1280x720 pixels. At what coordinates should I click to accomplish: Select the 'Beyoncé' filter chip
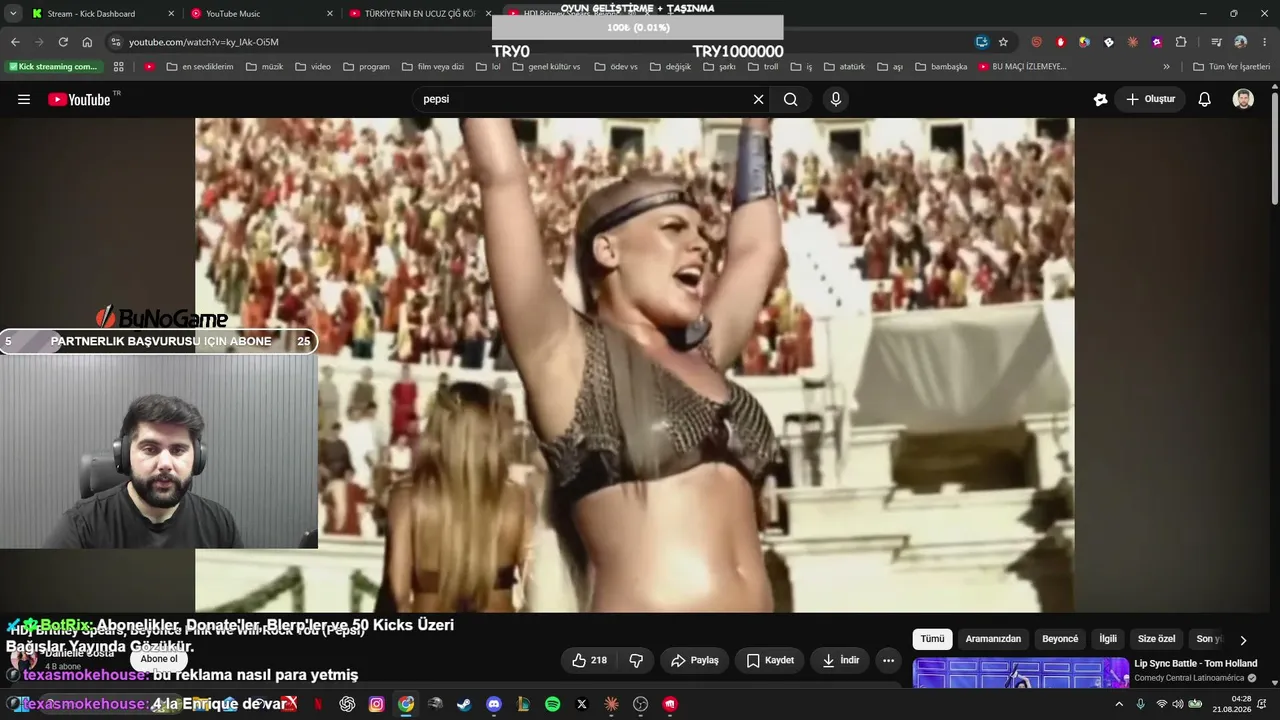(1060, 639)
